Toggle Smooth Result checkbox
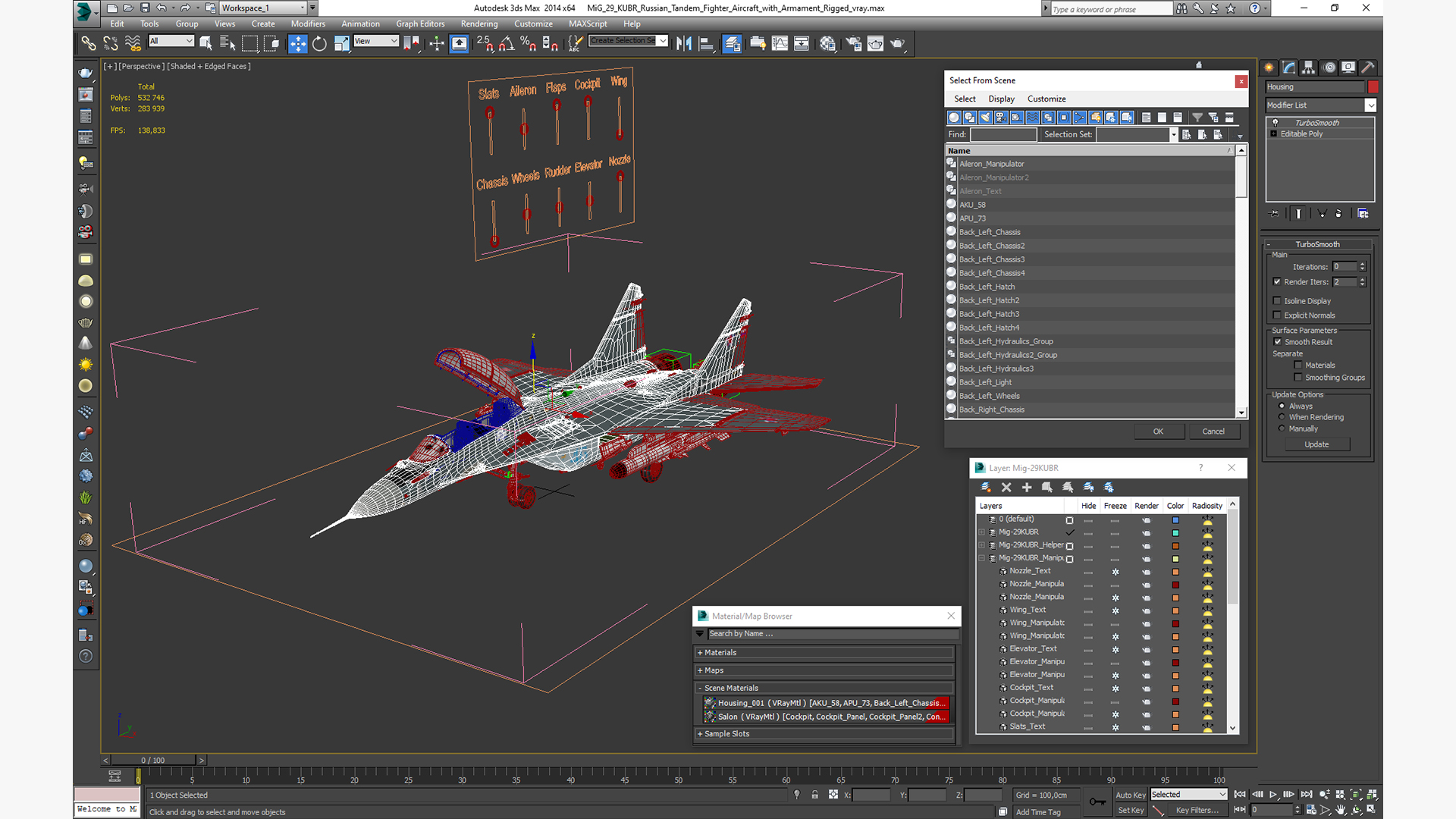Screen dimensions: 1456x819 (x=1278, y=342)
